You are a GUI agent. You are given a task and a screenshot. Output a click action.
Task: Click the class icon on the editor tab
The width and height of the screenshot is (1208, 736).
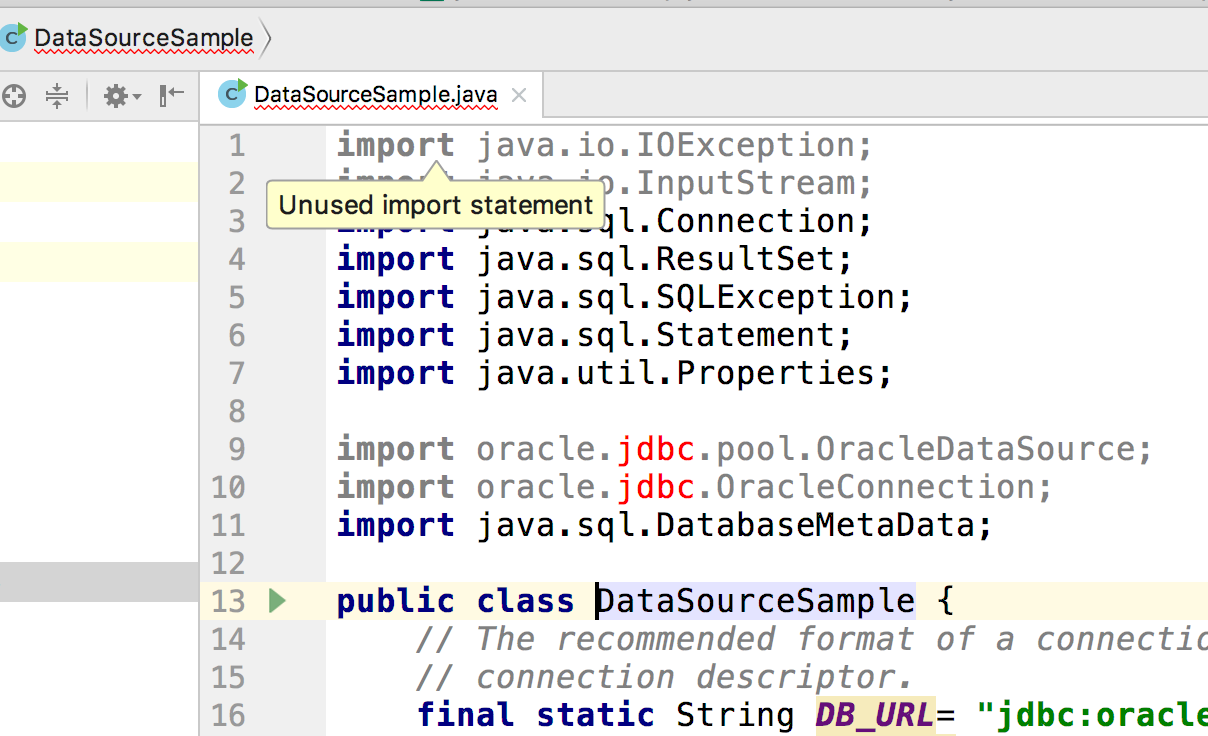(231, 94)
